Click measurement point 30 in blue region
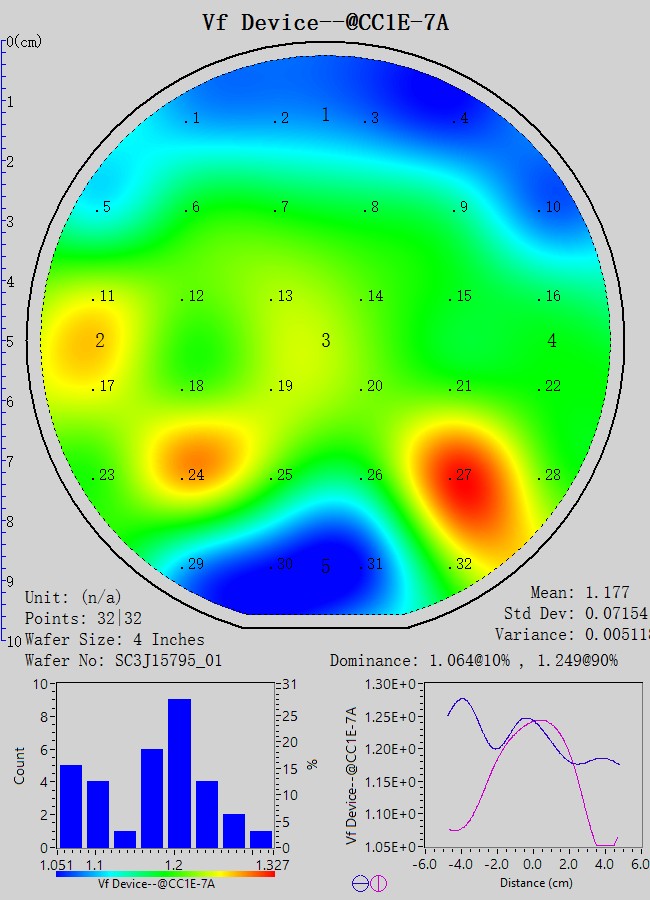The width and height of the screenshot is (650, 900). (x=283, y=565)
